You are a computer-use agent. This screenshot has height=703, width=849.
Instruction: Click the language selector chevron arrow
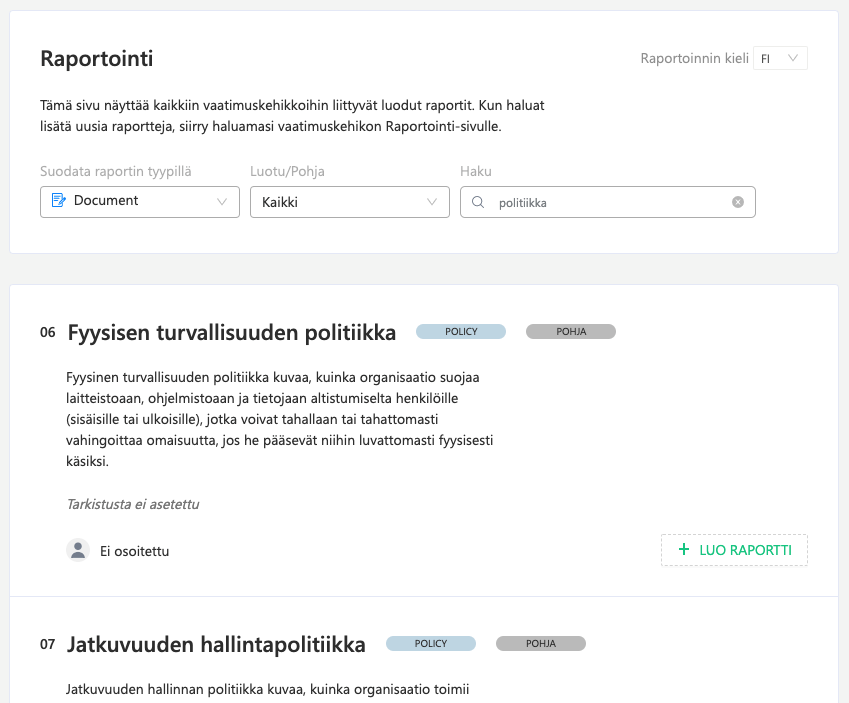coord(793,58)
